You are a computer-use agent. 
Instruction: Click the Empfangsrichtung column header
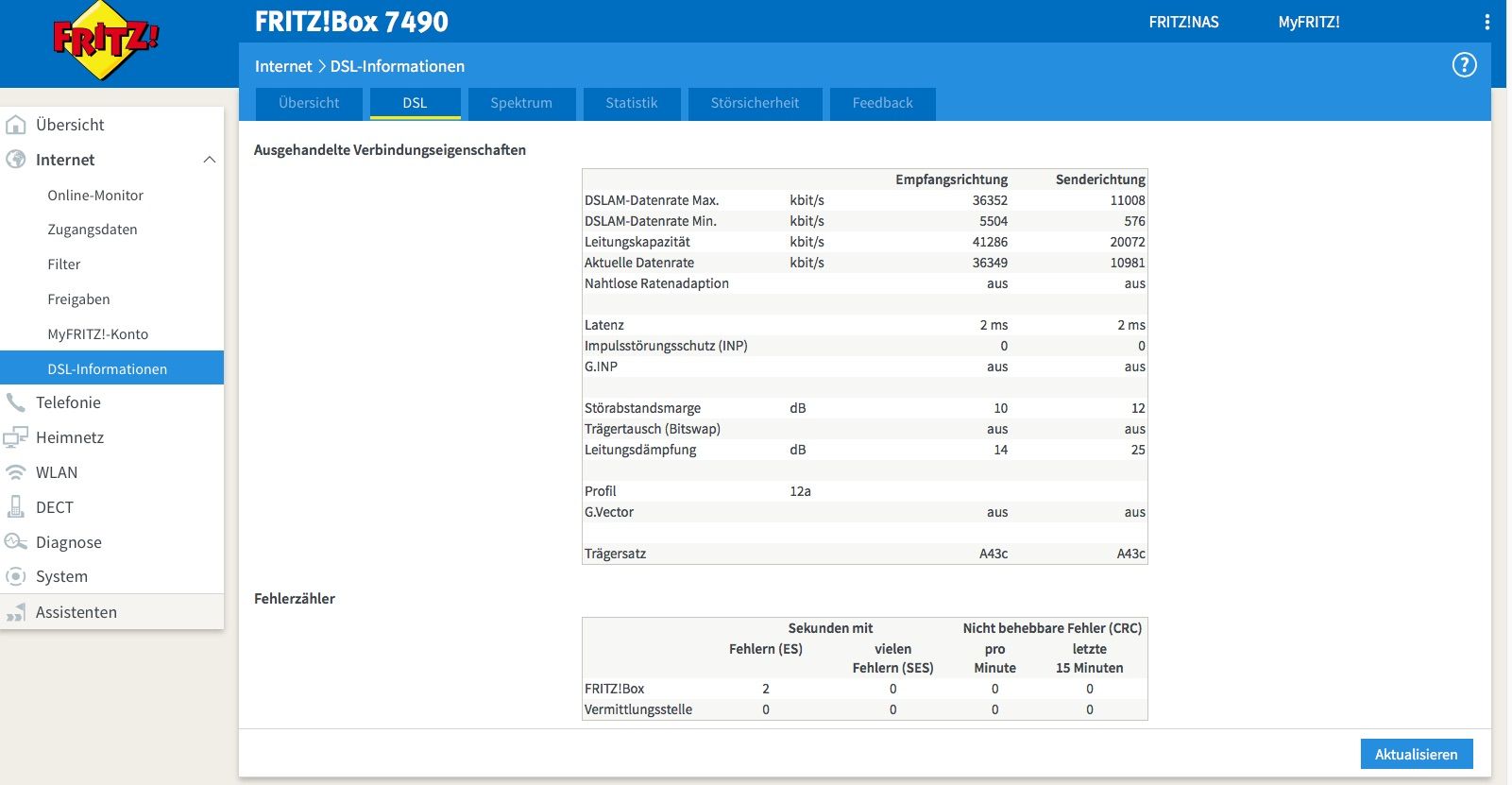(x=951, y=179)
